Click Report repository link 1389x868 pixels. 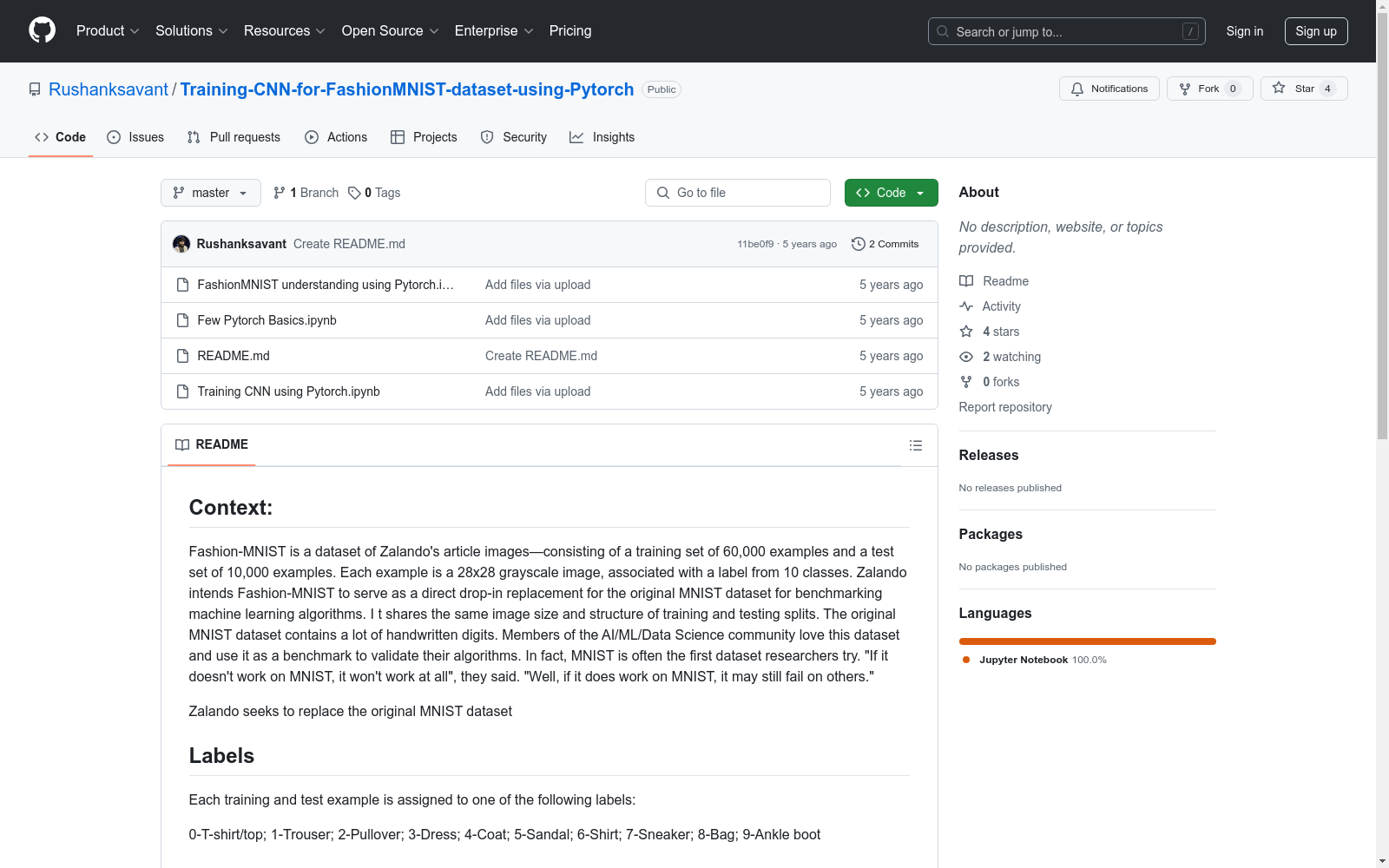coord(1005,407)
